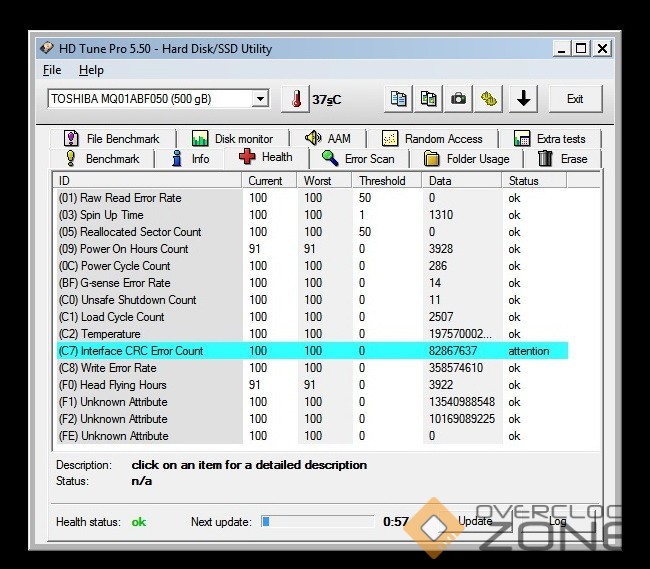650x569 pixels.
Task: Select the (01) Raw Read Error Rate row
Action: tap(311, 198)
